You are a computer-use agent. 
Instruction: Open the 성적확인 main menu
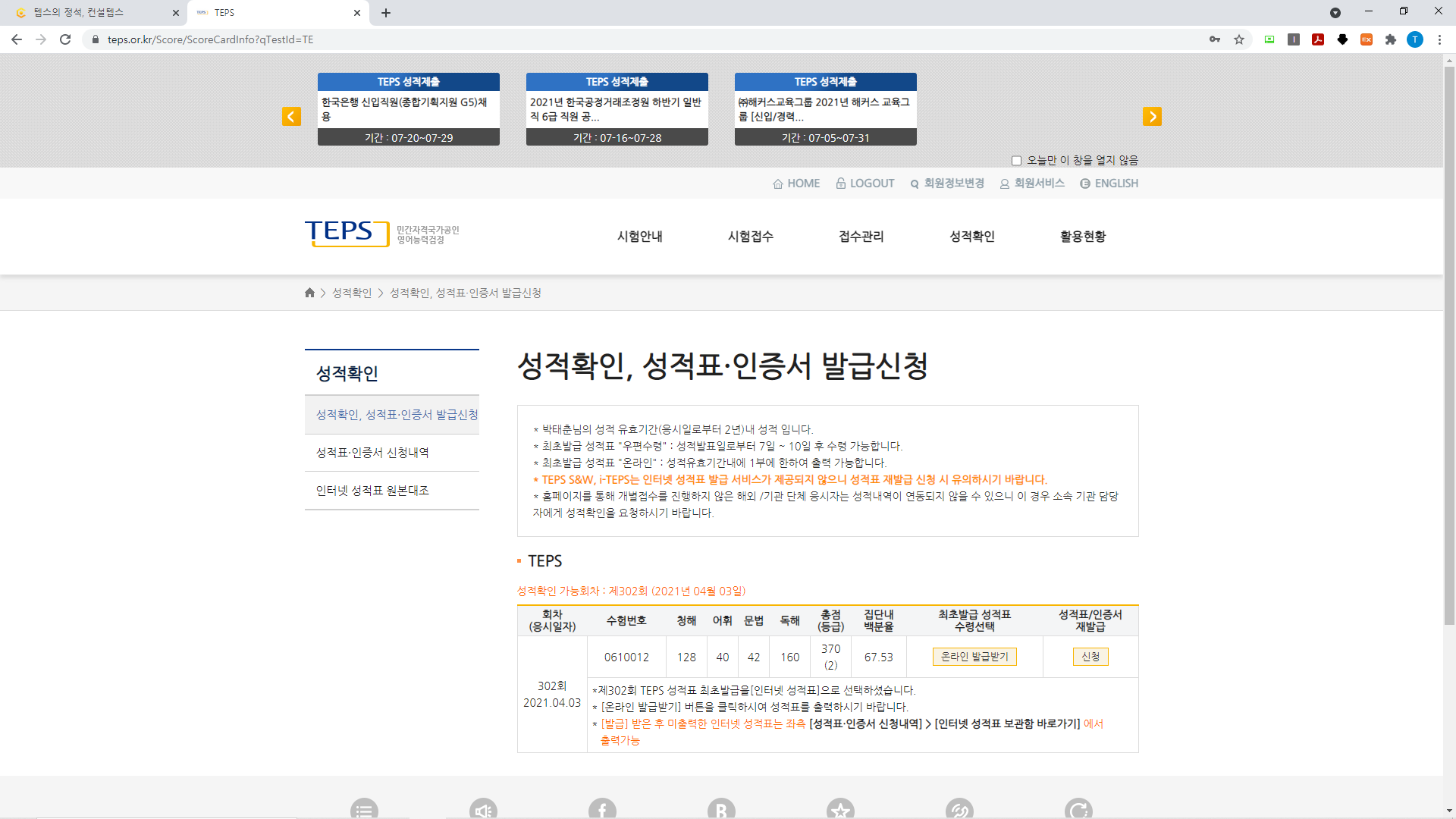click(972, 237)
